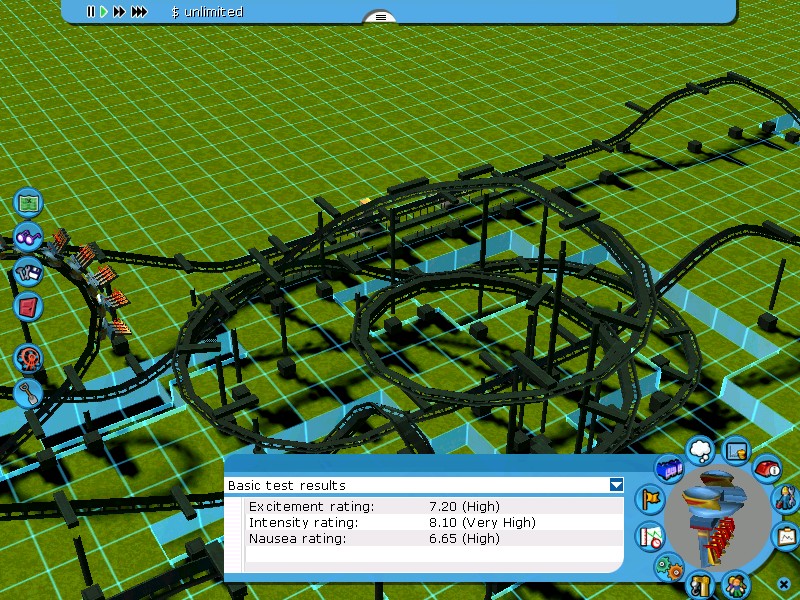Open the blue coaster train vehicles tab
This screenshot has height=600, width=800.
tap(668, 468)
